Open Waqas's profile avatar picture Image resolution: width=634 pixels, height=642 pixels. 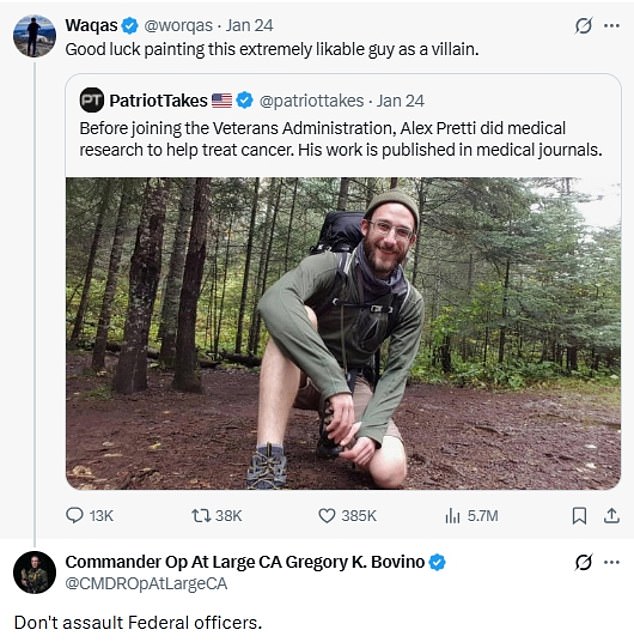[34, 36]
